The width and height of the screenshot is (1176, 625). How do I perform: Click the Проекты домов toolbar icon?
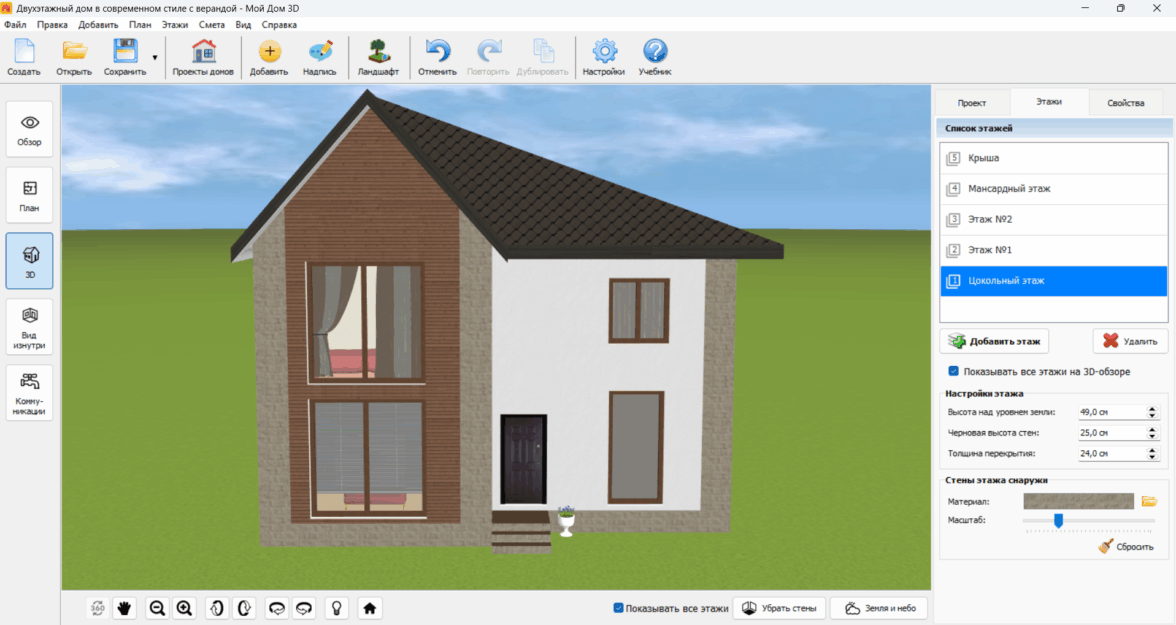pos(203,58)
